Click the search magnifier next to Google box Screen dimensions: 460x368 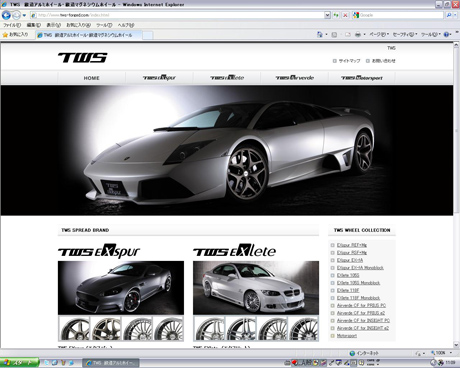point(449,15)
